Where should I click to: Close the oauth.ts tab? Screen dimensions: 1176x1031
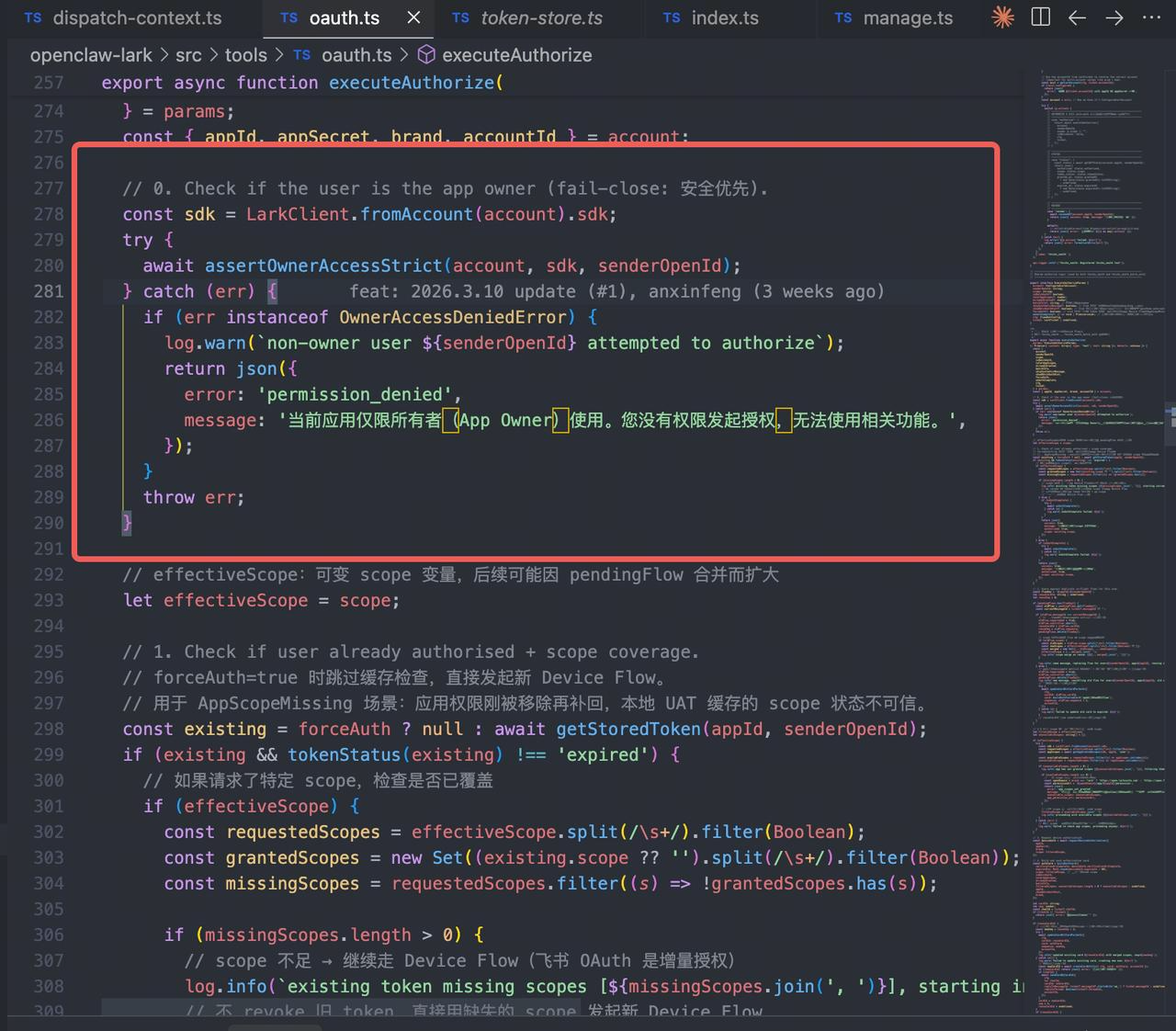pos(414,17)
